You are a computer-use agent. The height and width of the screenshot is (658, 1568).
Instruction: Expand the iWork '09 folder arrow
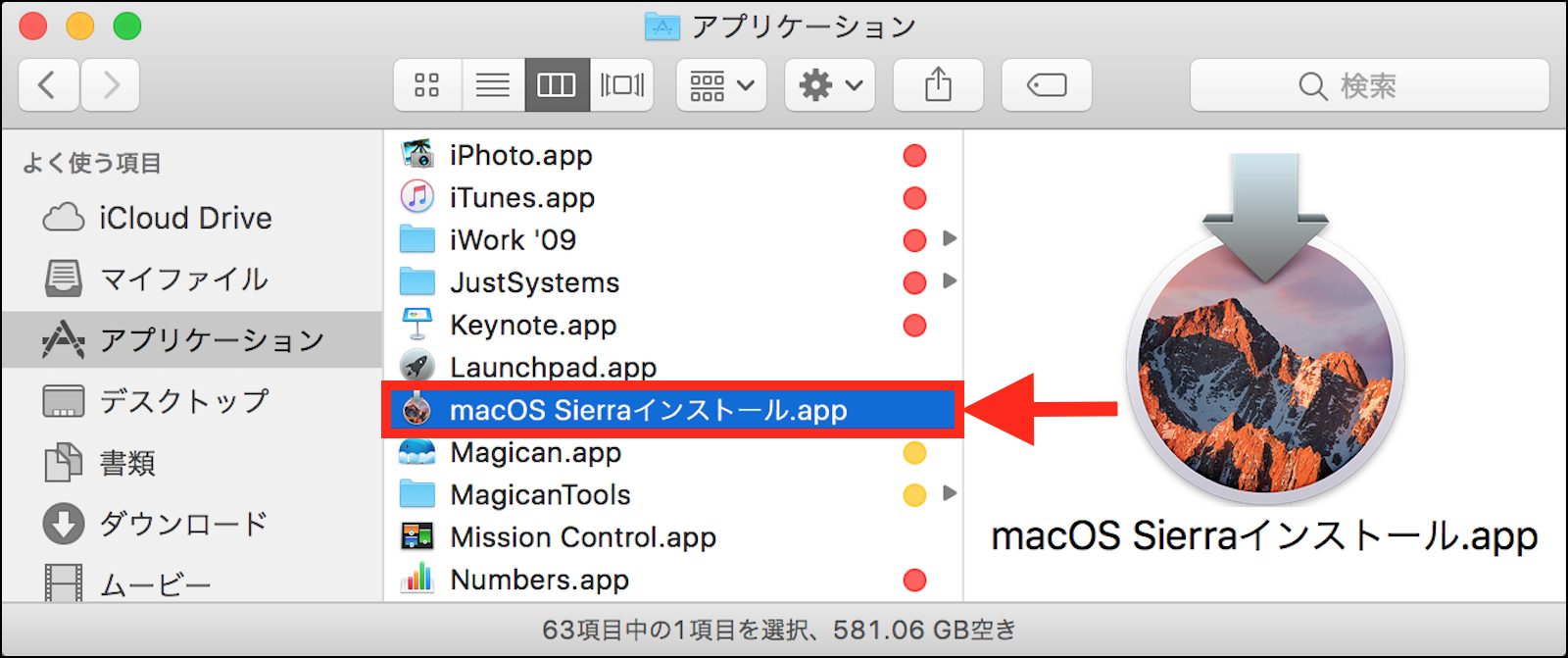pos(949,238)
